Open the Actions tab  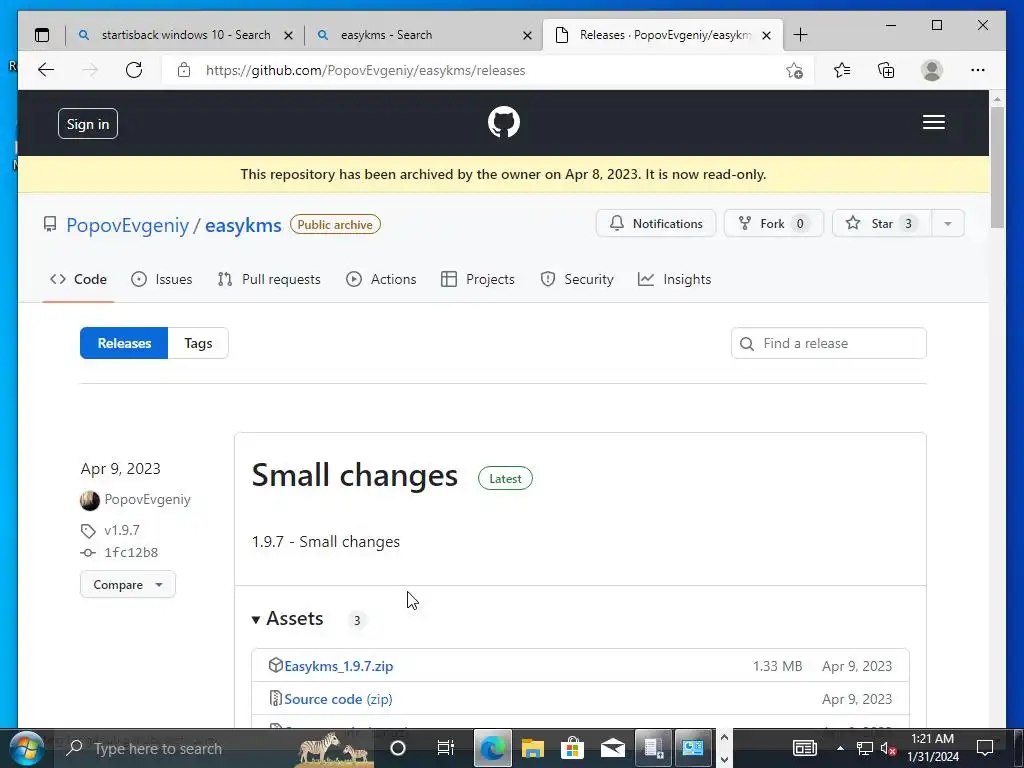tap(381, 280)
